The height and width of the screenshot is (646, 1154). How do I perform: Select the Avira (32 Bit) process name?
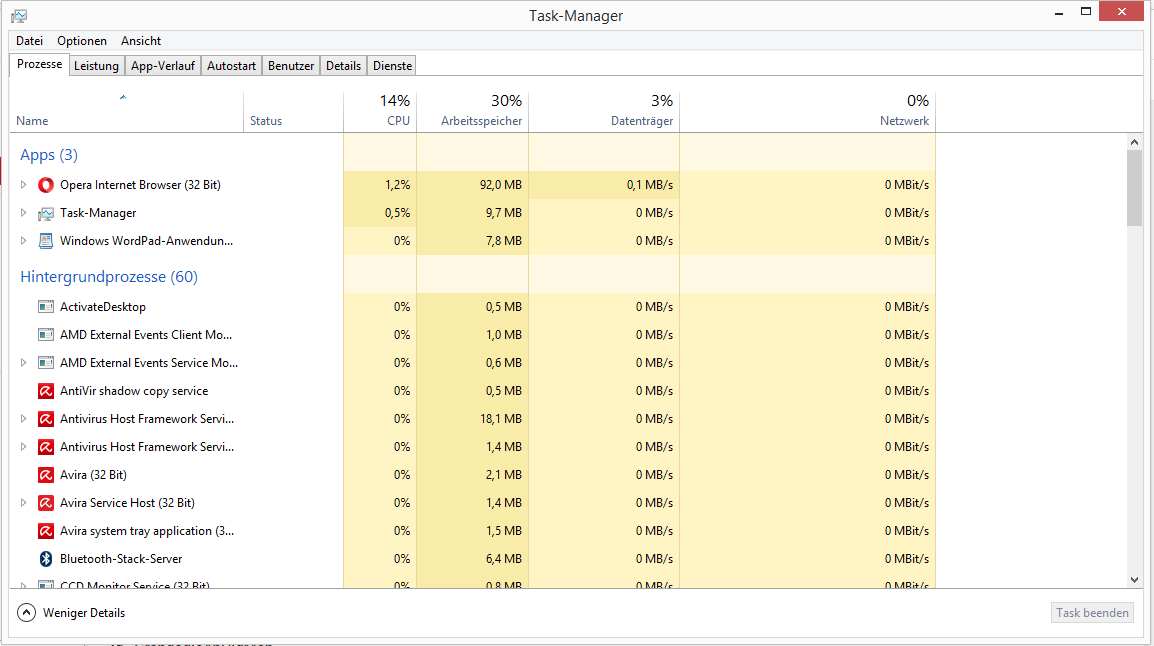pyautogui.click(x=93, y=475)
